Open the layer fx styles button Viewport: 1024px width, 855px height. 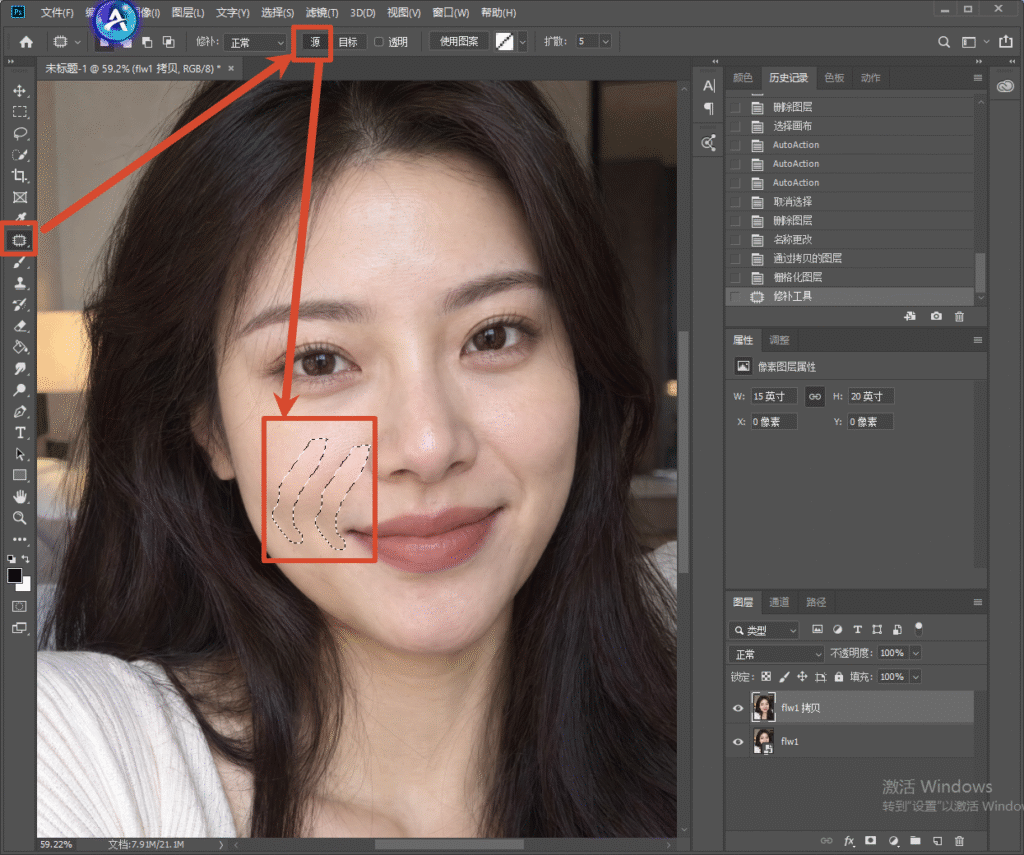[849, 841]
